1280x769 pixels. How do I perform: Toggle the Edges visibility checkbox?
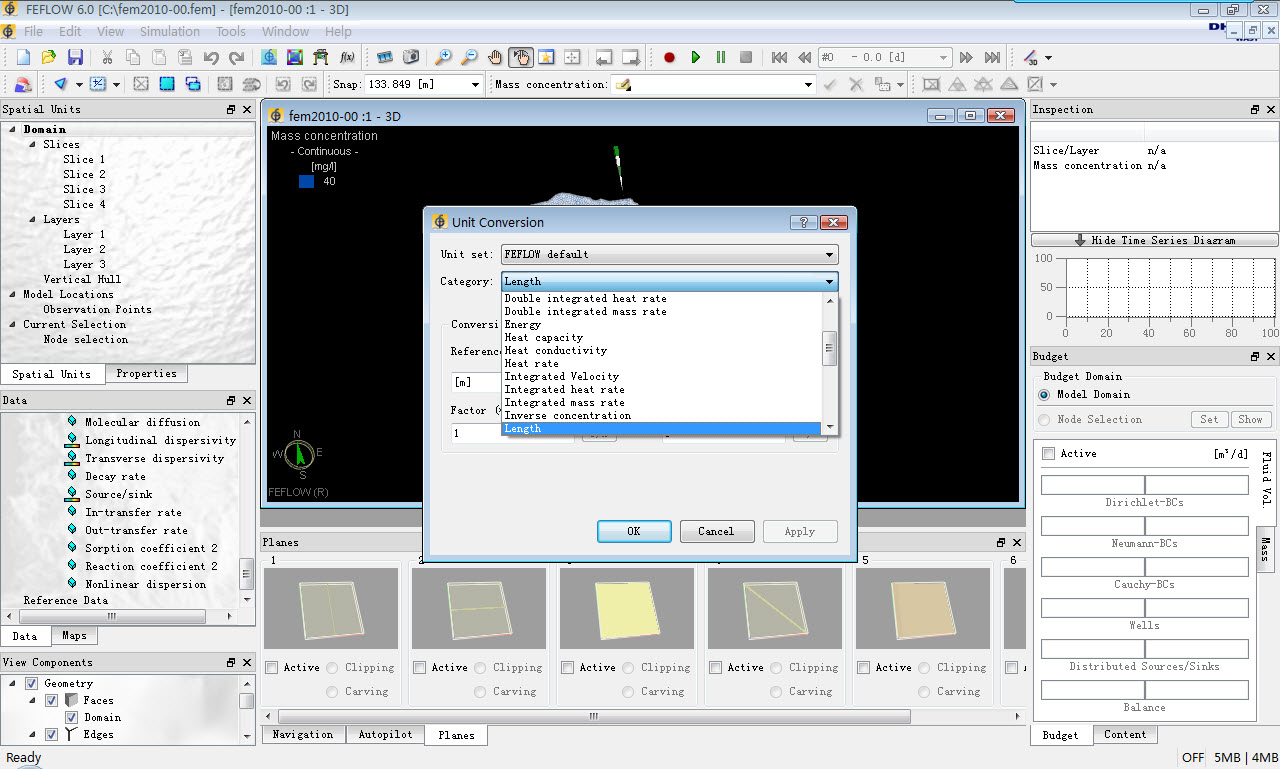pos(51,734)
